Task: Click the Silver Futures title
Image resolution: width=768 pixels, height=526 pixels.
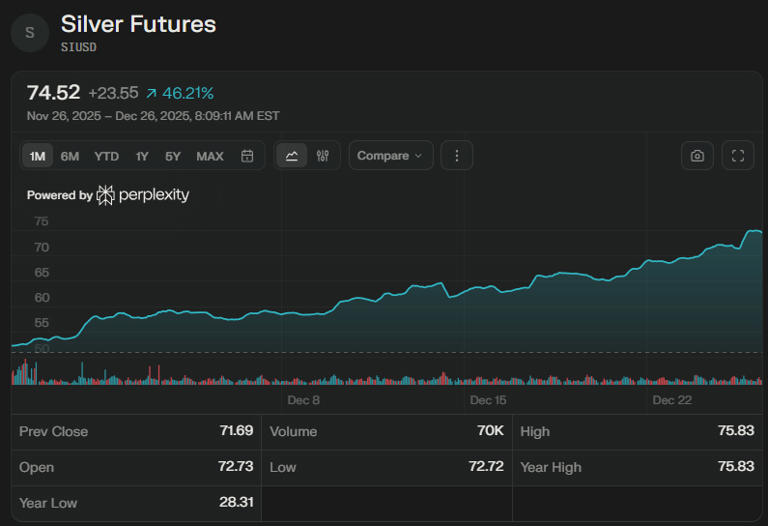Action: pos(138,24)
